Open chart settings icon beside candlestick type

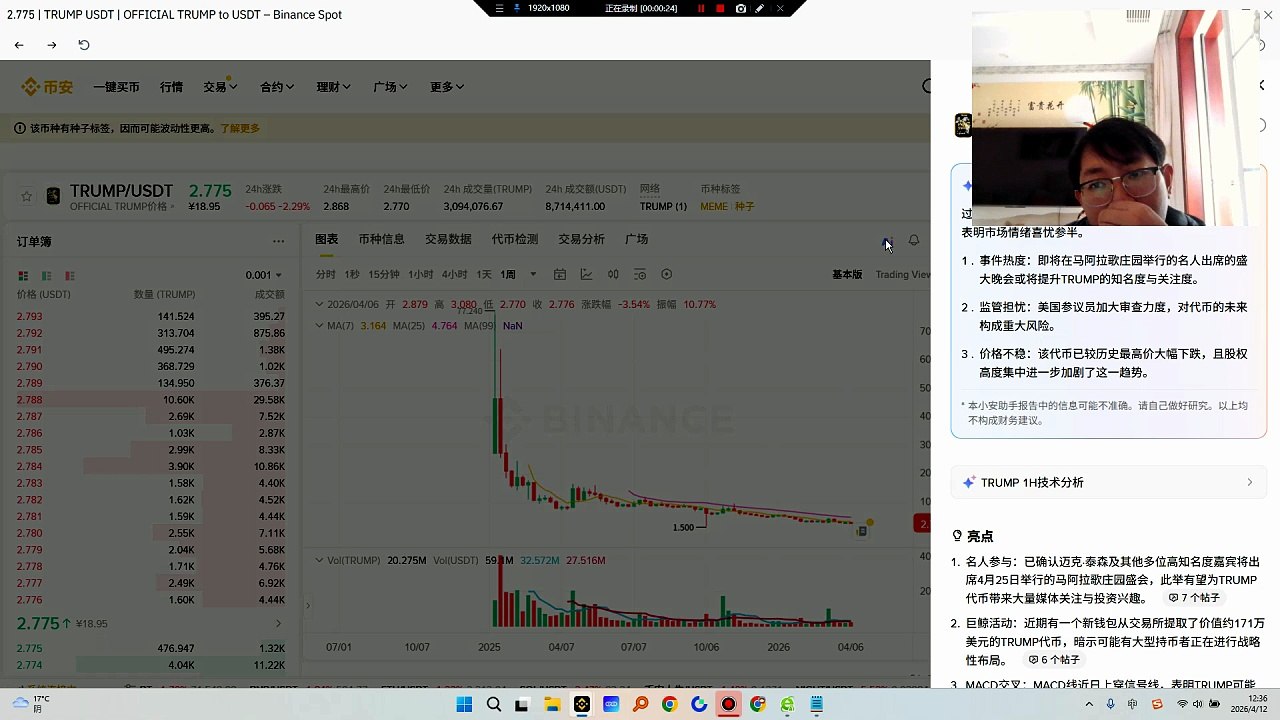pos(640,274)
